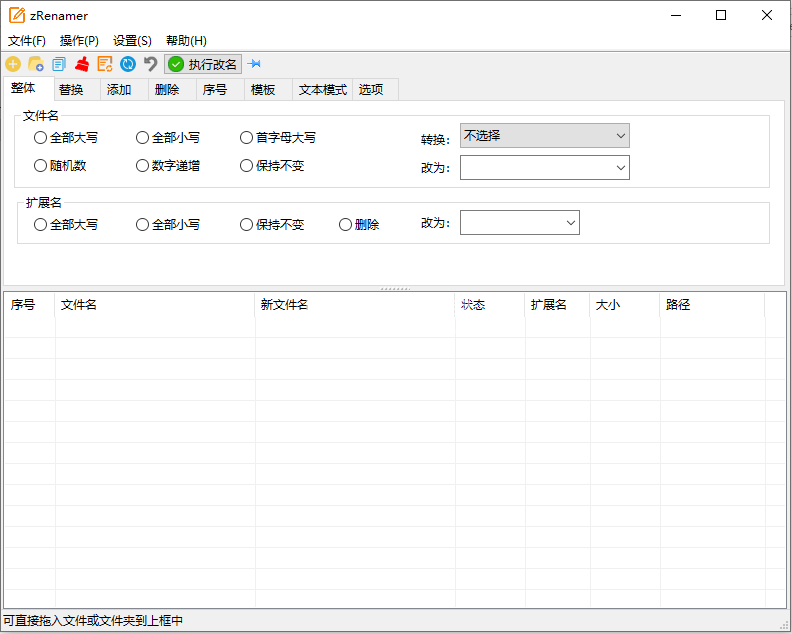Click the 执行改名 button

coord(203,64)
